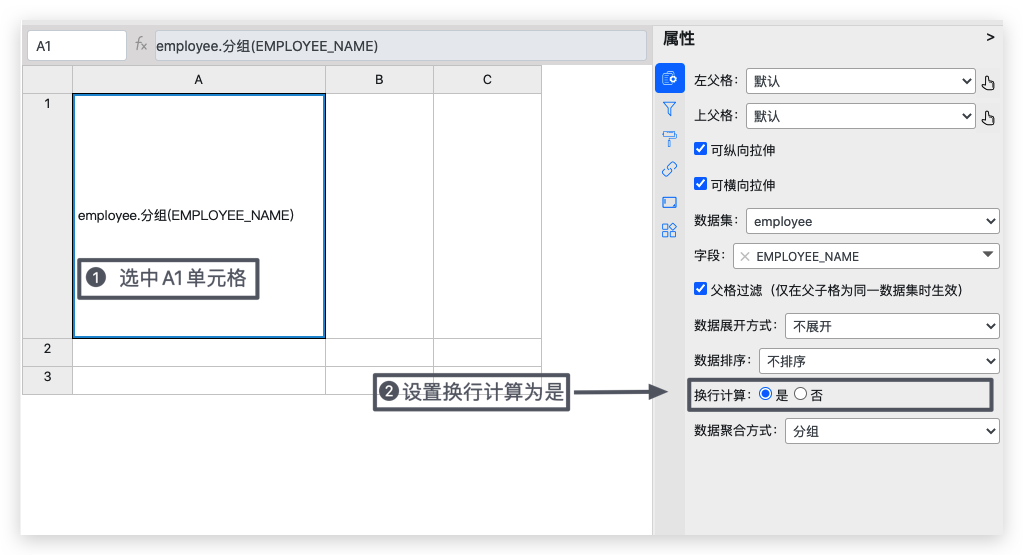Toggle the 可横向拉伸 checkbox
The width and height of the screenshot is (1023, 555).
click(x=701, y=183)
